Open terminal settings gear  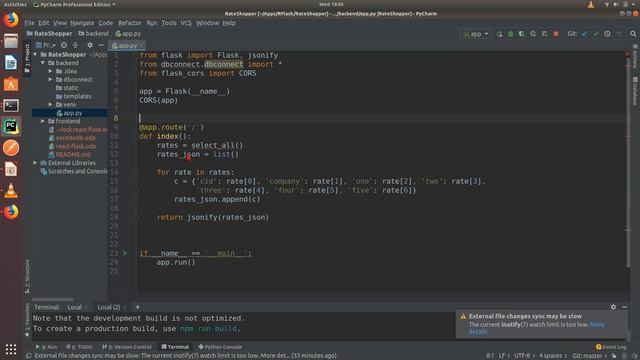pos(613,307)
